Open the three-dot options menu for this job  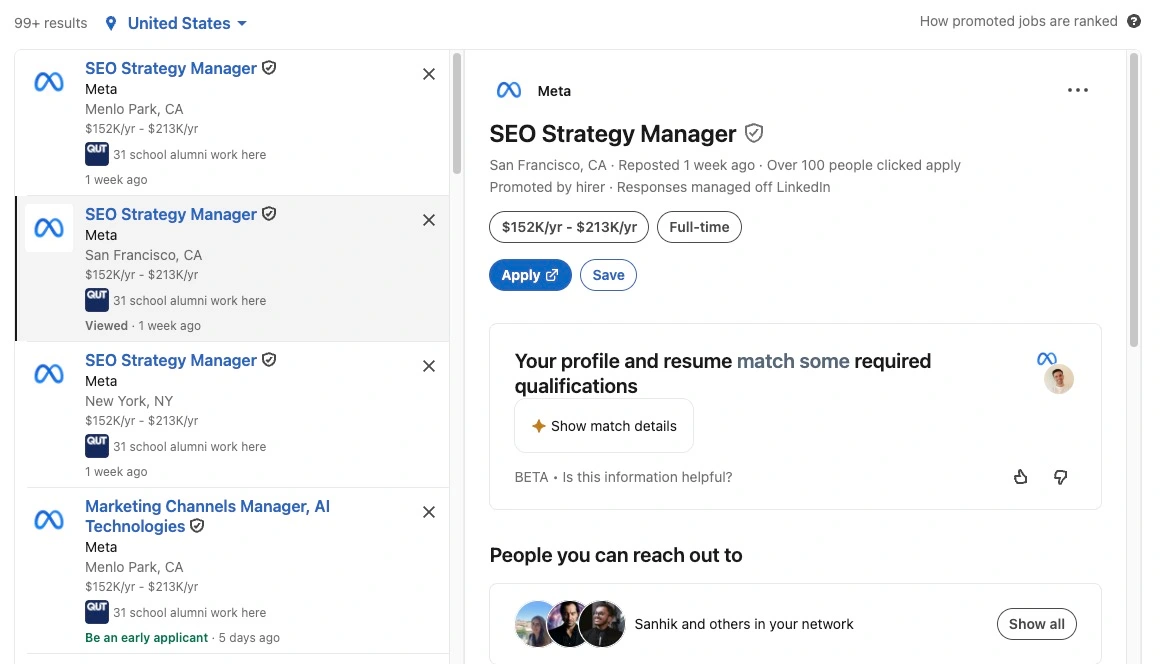(x=1078, y=90)
